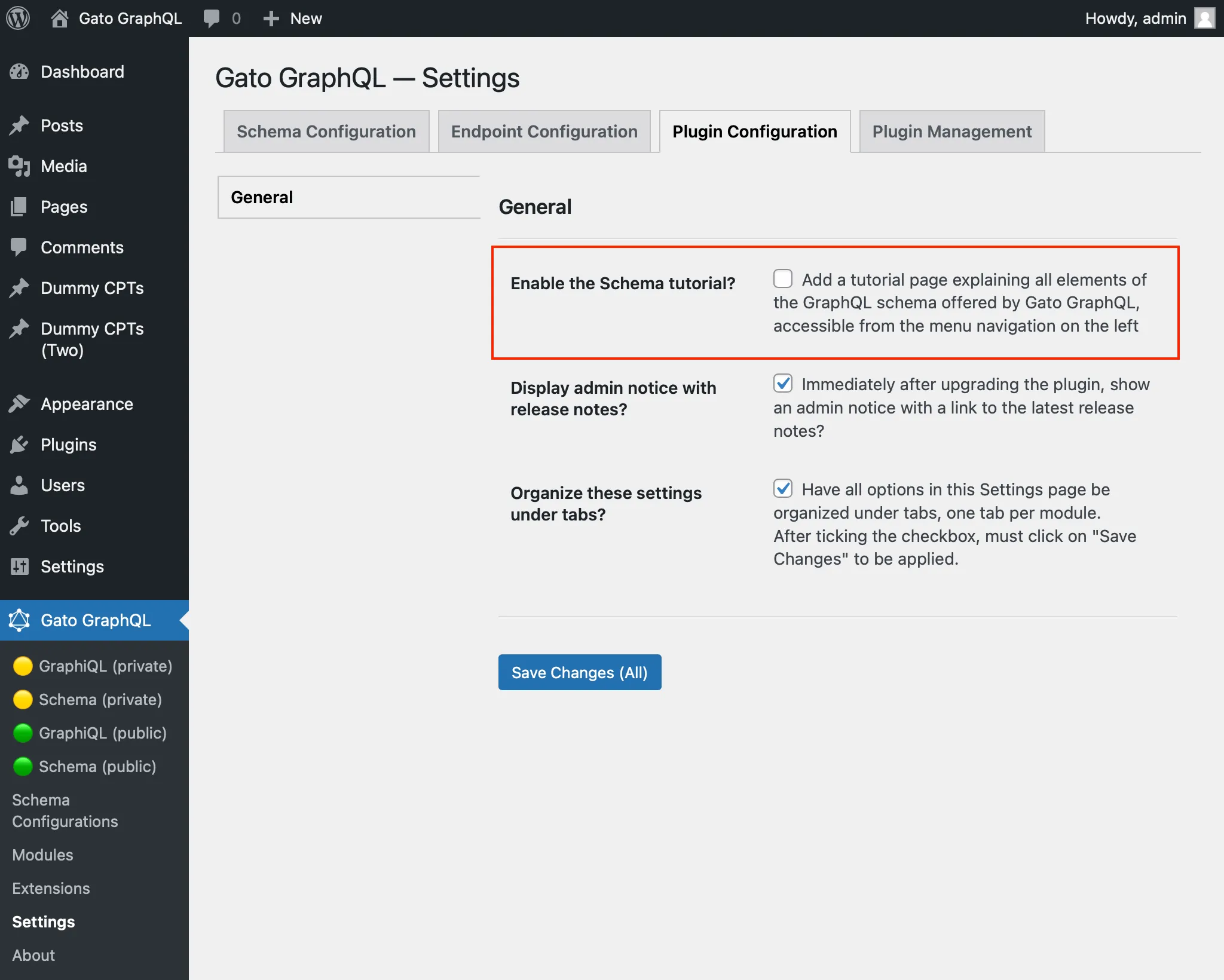Open Tools menu item
The width and height of the screenshot is (1224, 980).
tap(94, 526)
